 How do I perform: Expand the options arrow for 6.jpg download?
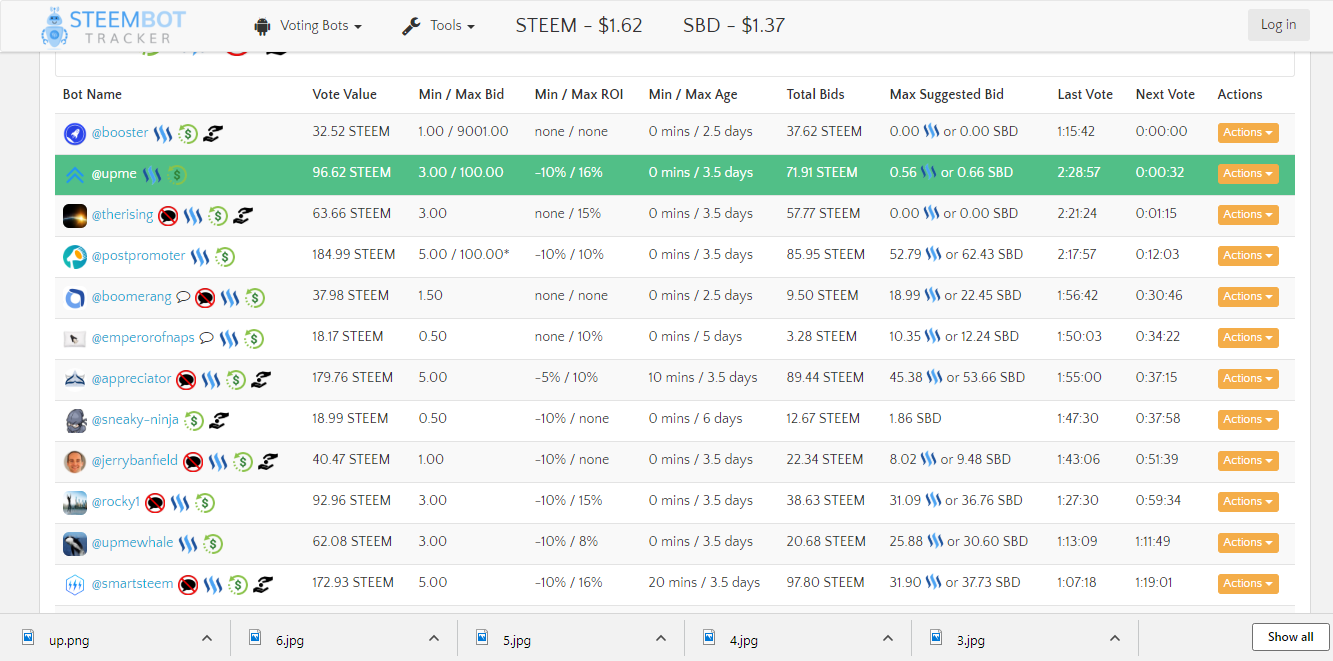434,638
